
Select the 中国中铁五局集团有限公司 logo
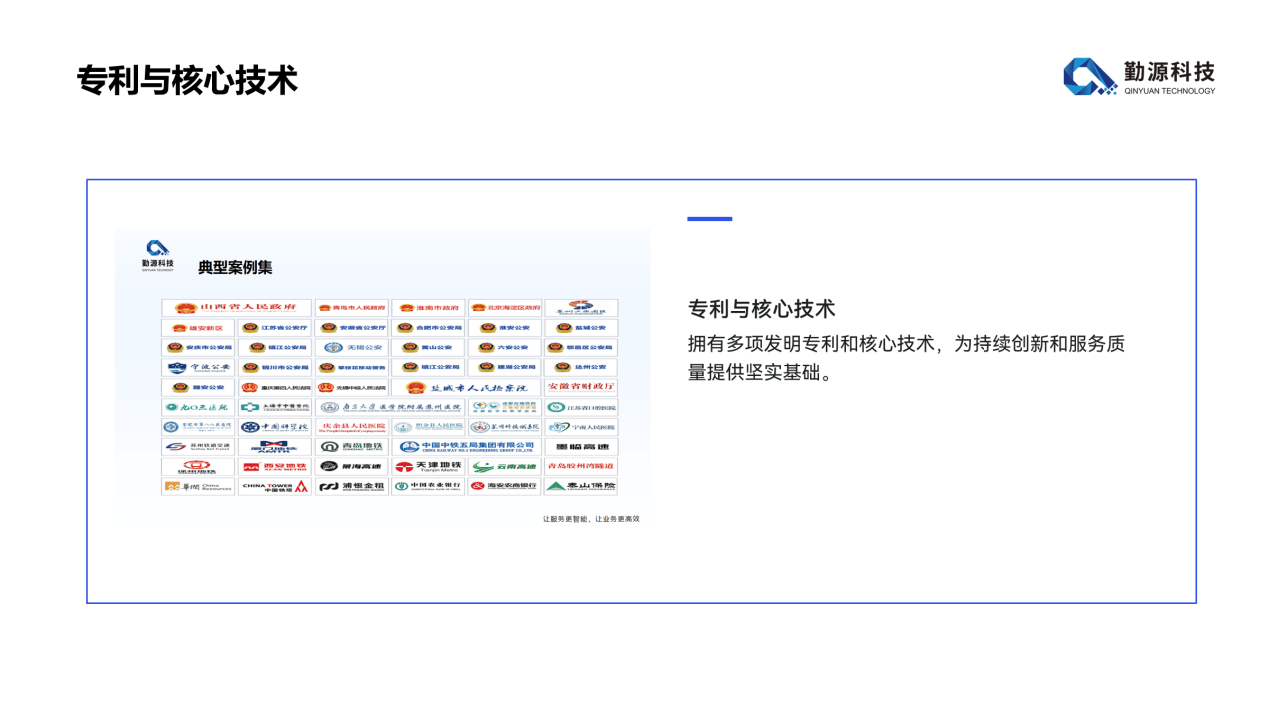467,447
